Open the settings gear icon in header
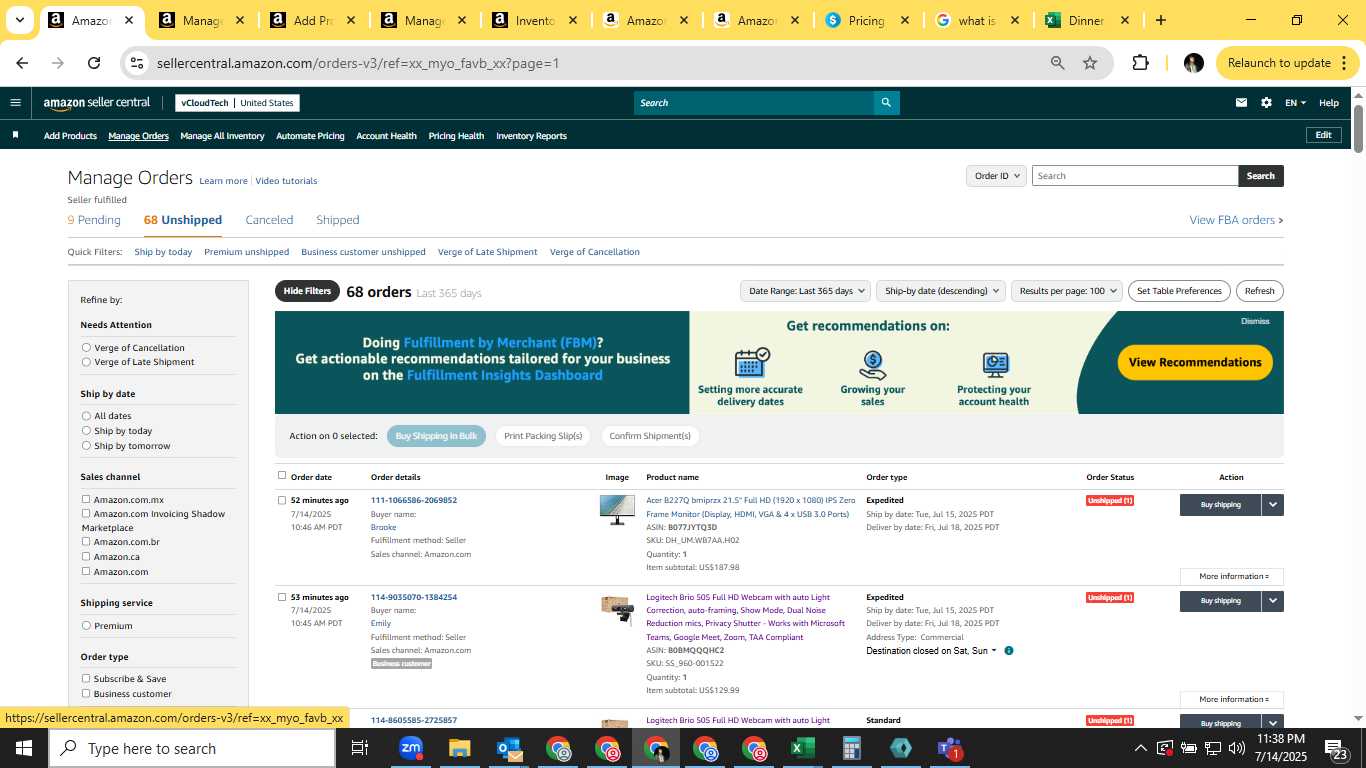 [x=1266, y=102]
